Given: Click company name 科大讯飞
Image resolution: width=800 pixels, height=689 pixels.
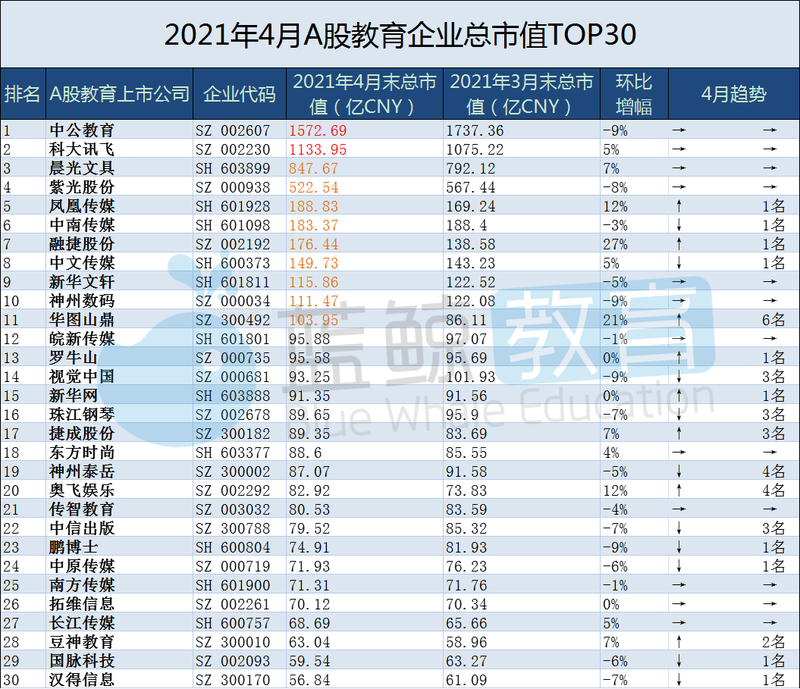Looking at the screenshot, I should (x=82, y=149).
